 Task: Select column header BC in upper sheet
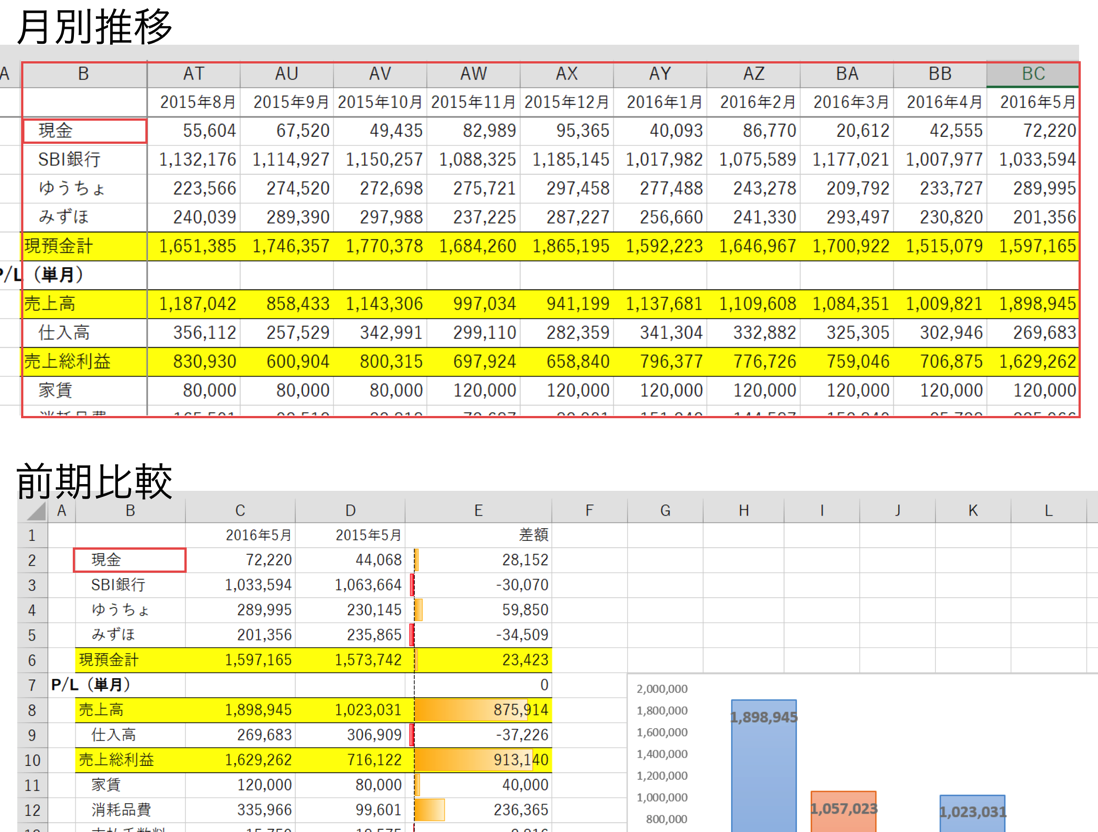pyautogui.click(x=1032, y=74)
